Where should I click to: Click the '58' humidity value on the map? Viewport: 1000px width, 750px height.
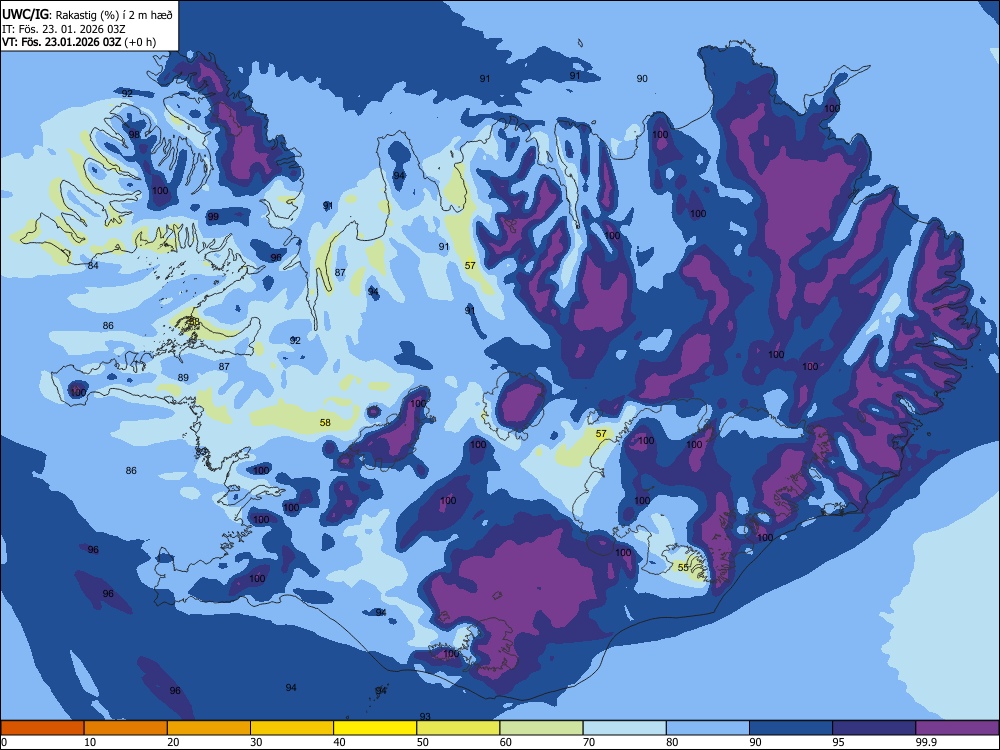[x=325, y=422]
